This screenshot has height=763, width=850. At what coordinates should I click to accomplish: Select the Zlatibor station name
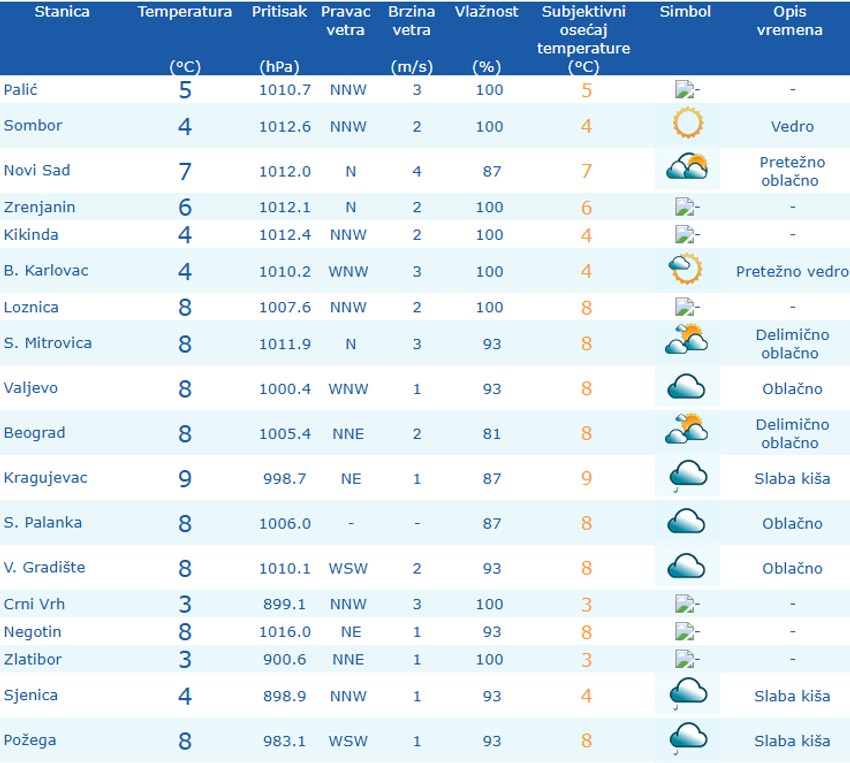tap(35, 659)
